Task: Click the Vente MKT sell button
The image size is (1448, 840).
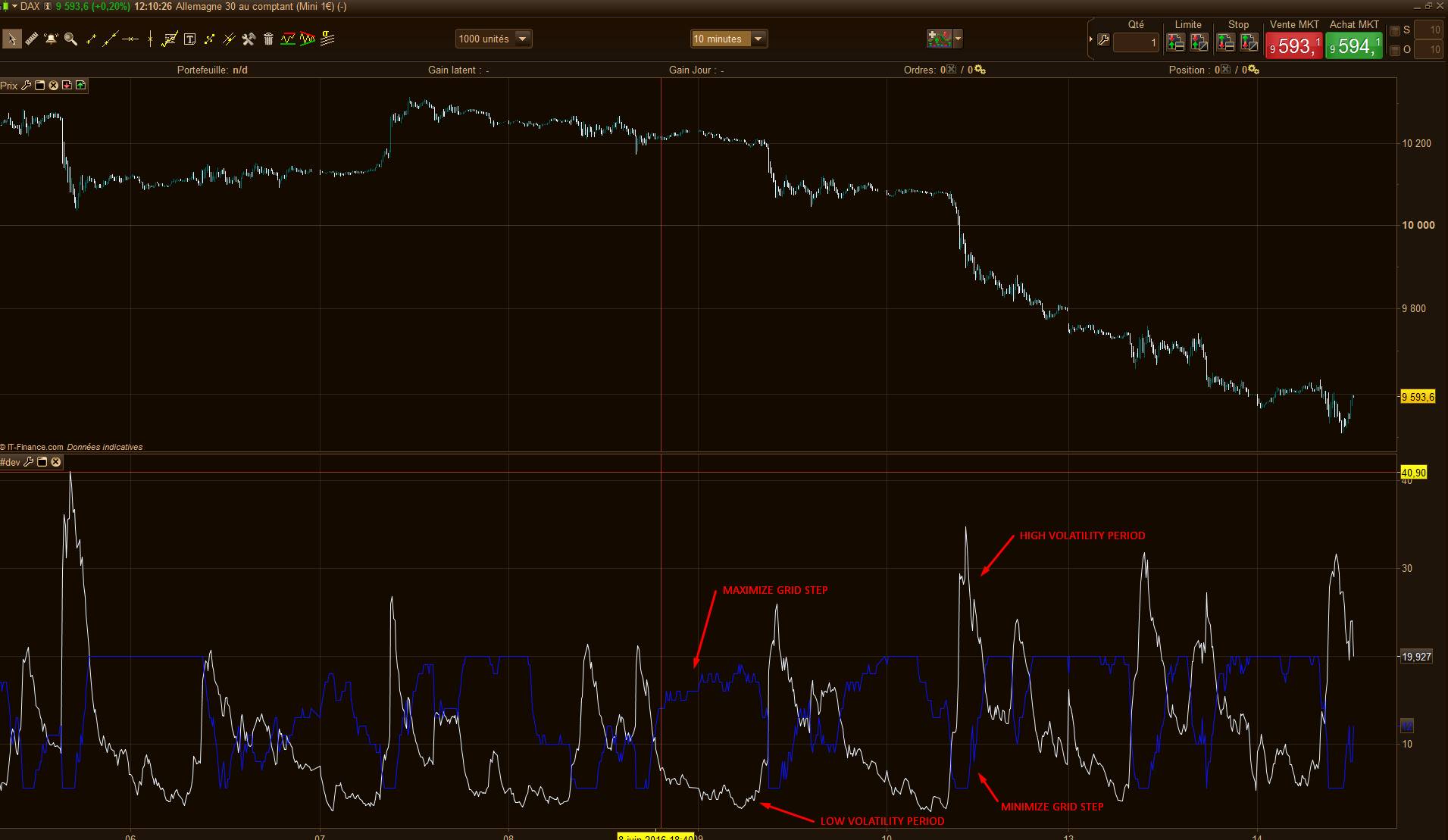Action: pyautogui.click(x=1294, y=46)
